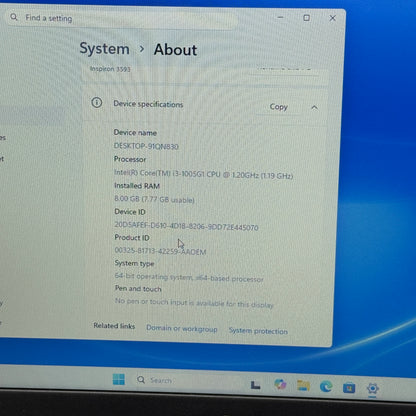Open Microsoft Store from the taskbar

pyautogui.click(x=349, y=388)
